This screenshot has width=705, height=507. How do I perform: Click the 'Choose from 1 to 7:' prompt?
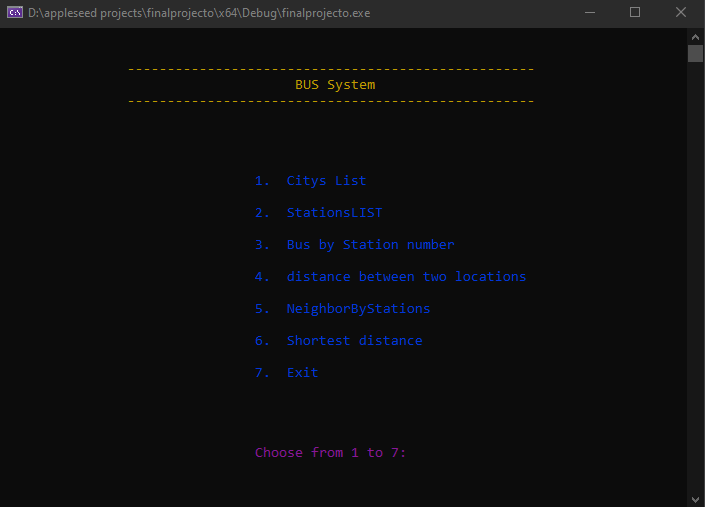330,452
